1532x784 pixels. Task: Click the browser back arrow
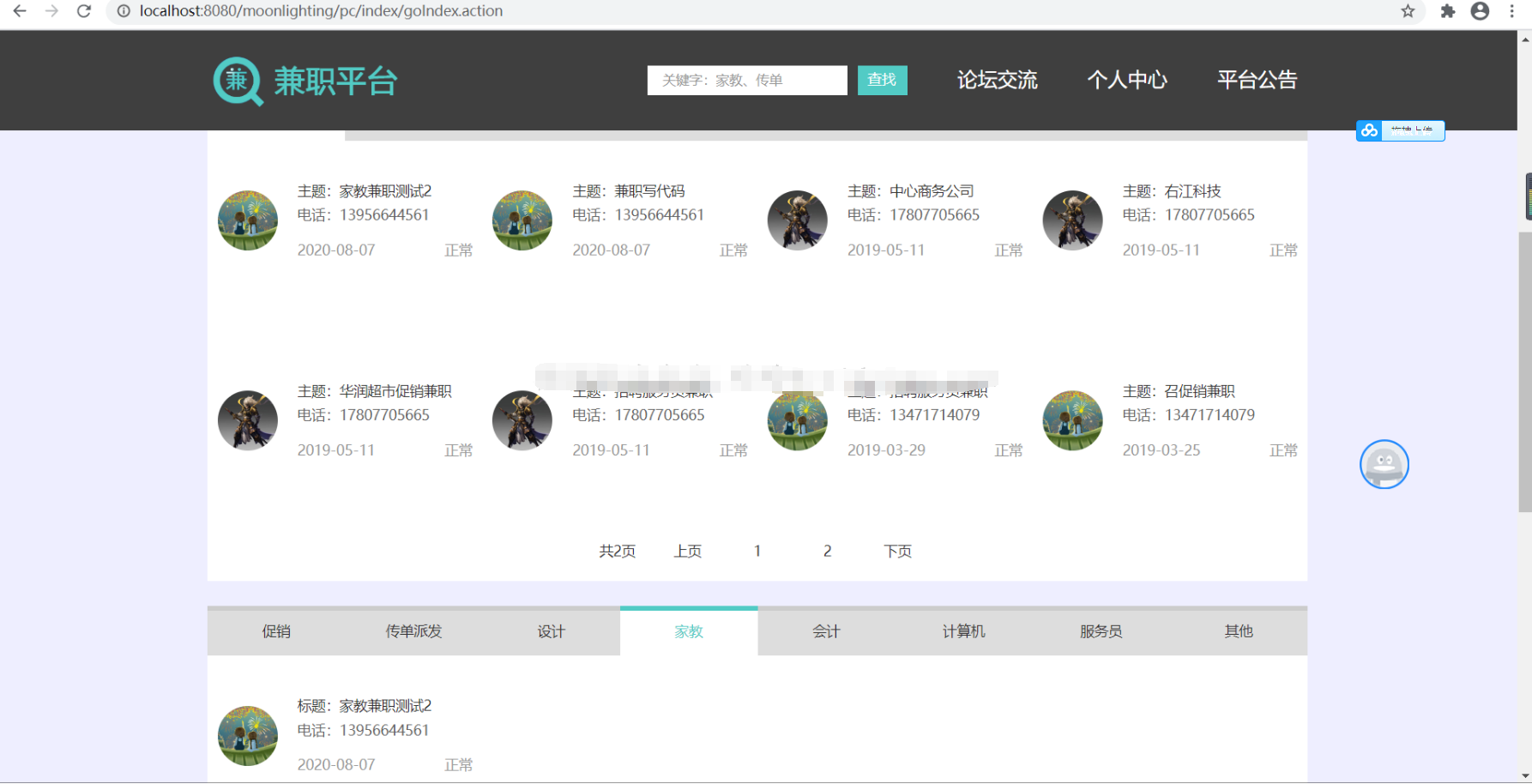point(19,11)
